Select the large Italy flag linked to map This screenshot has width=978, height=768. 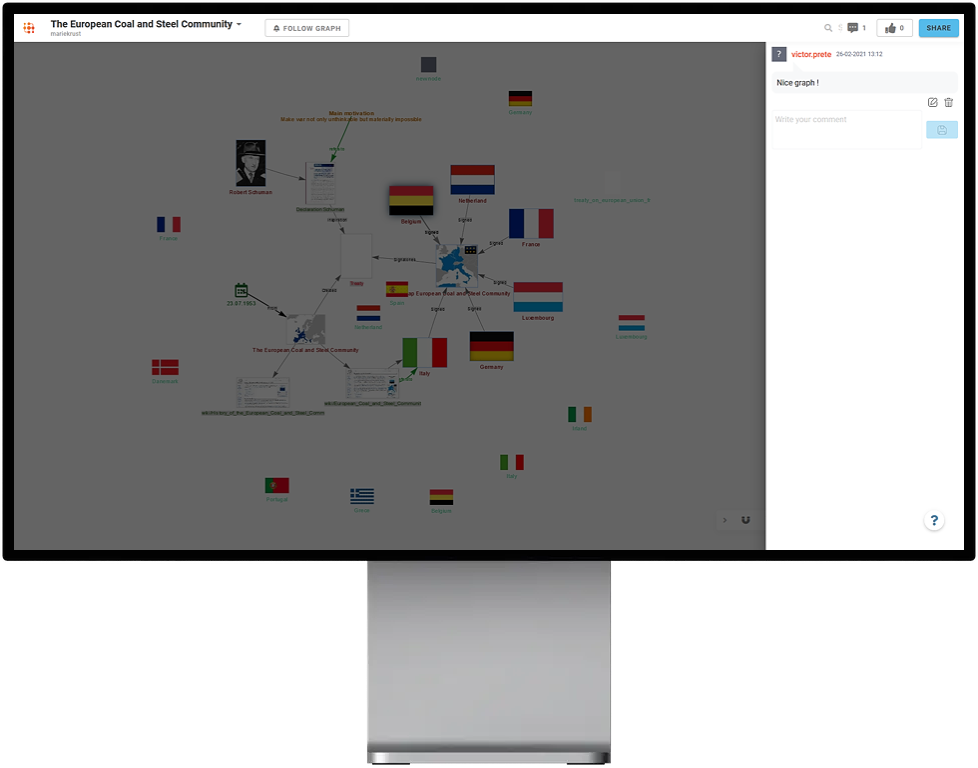425,352
